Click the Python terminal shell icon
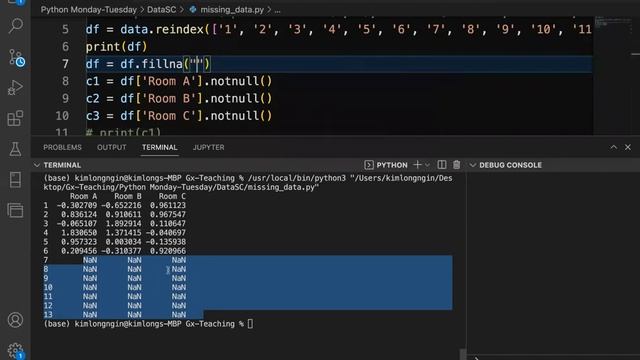Screen dimensions: 640x360 (369, 165)
